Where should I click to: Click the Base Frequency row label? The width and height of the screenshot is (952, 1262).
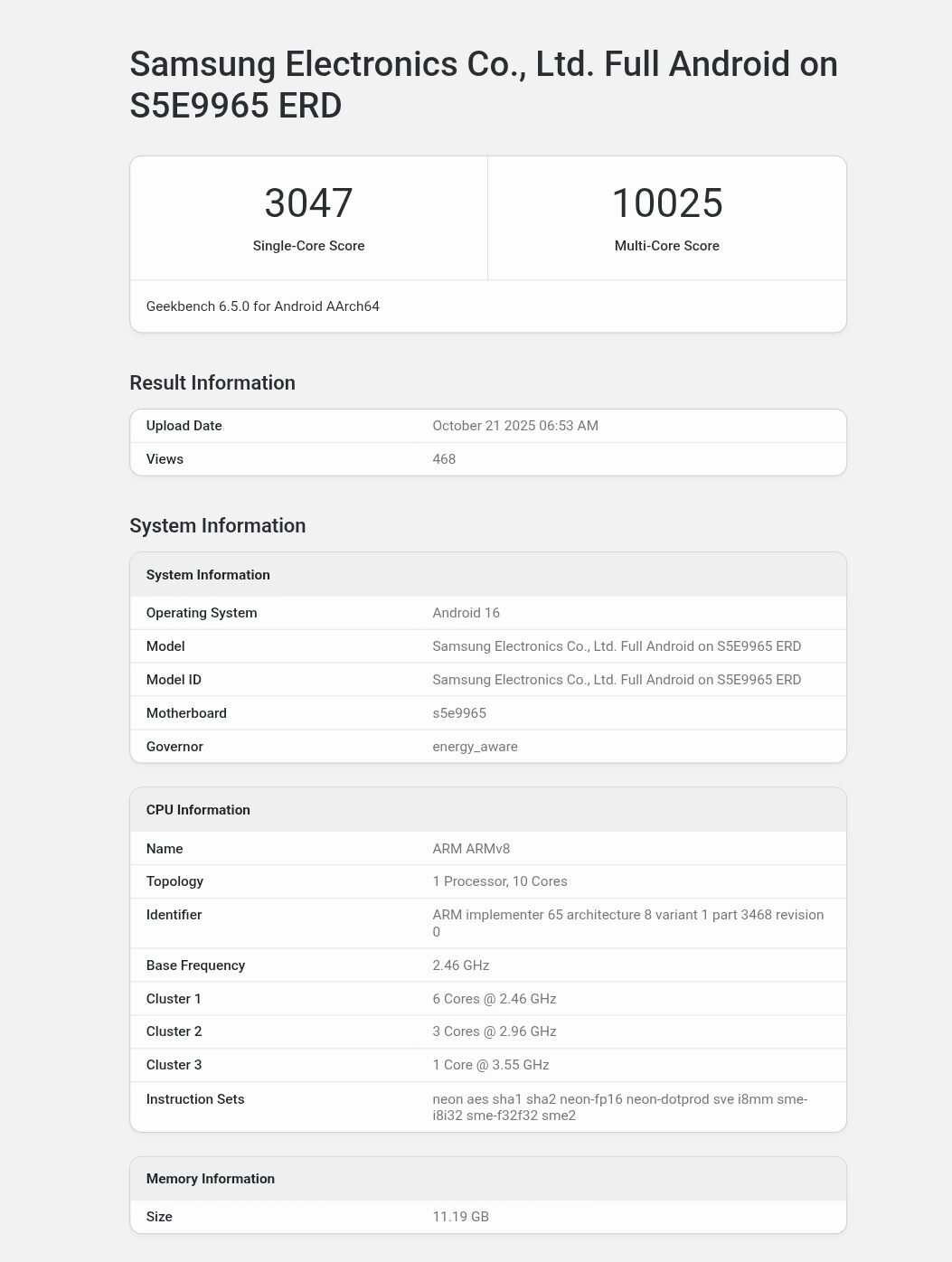pos(195,965)
